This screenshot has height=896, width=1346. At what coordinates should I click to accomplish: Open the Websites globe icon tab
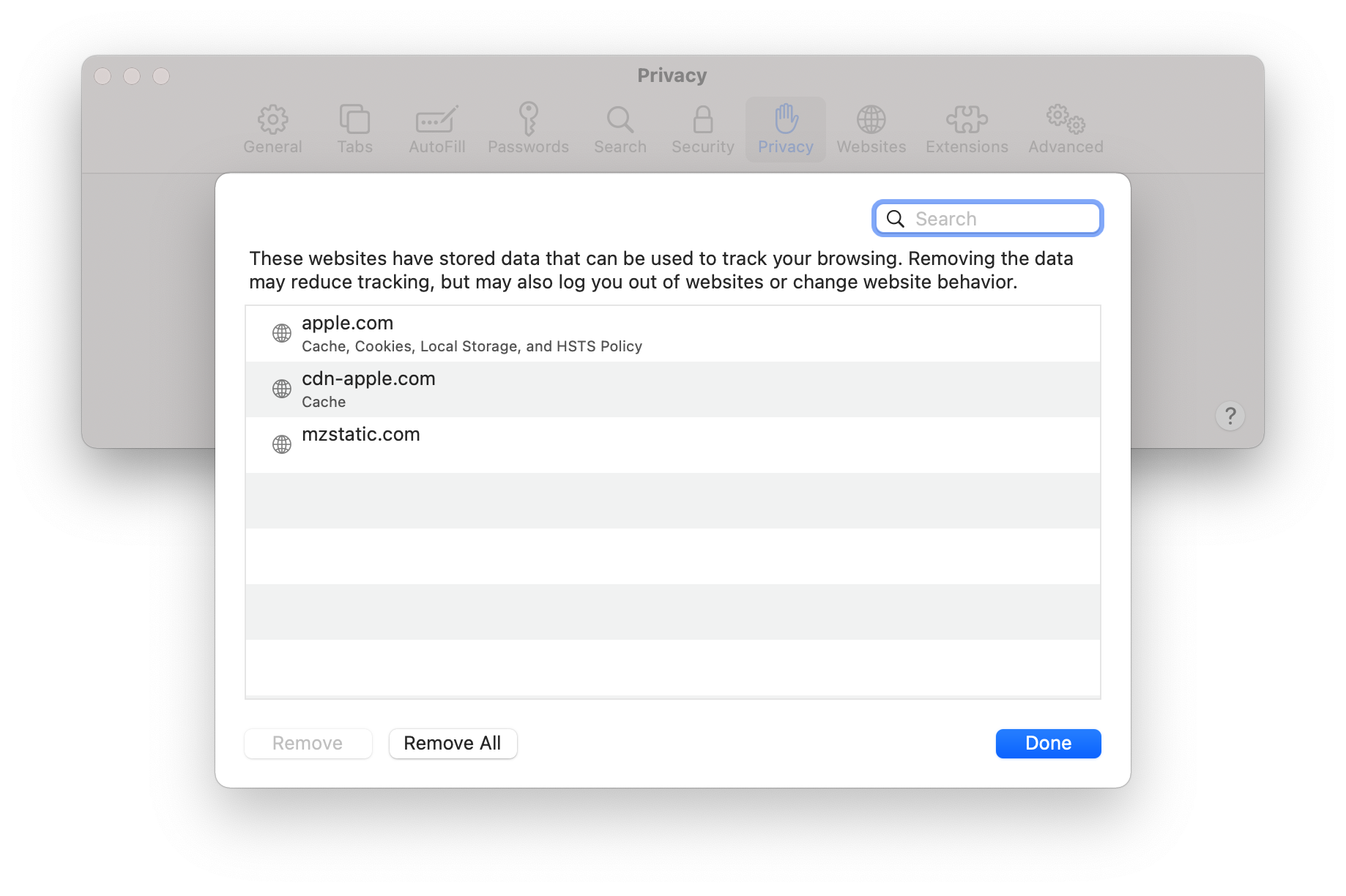tap(871, 129)
